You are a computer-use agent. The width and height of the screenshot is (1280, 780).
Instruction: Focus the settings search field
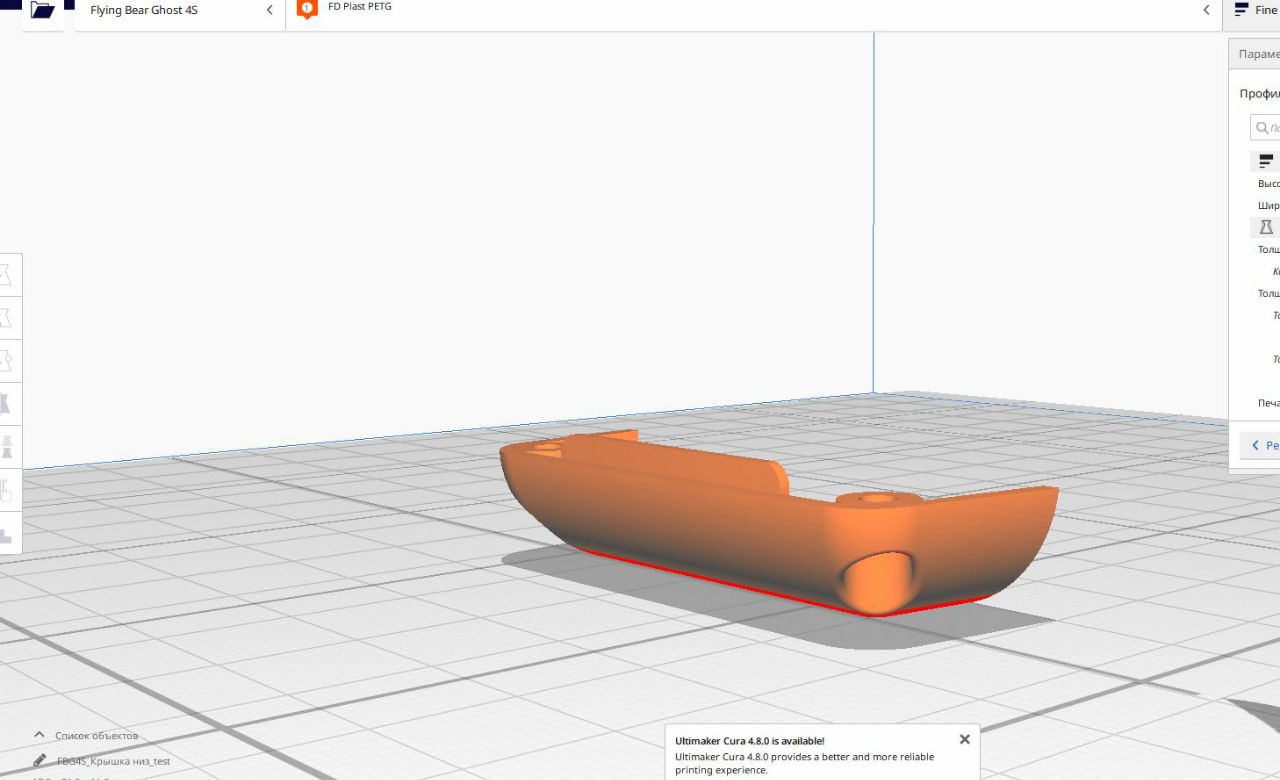click(x=1265, y=128)
